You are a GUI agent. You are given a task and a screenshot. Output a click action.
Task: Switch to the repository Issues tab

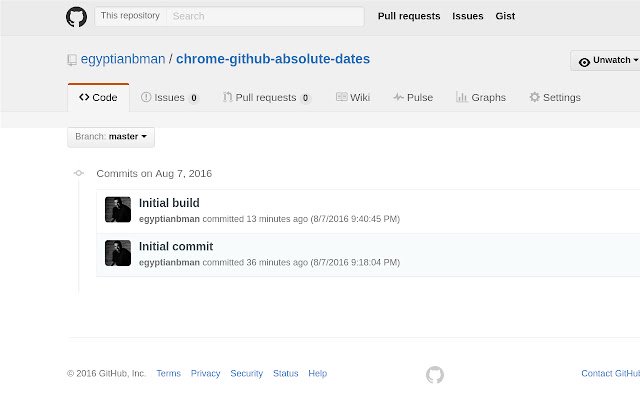click(170, 98)
